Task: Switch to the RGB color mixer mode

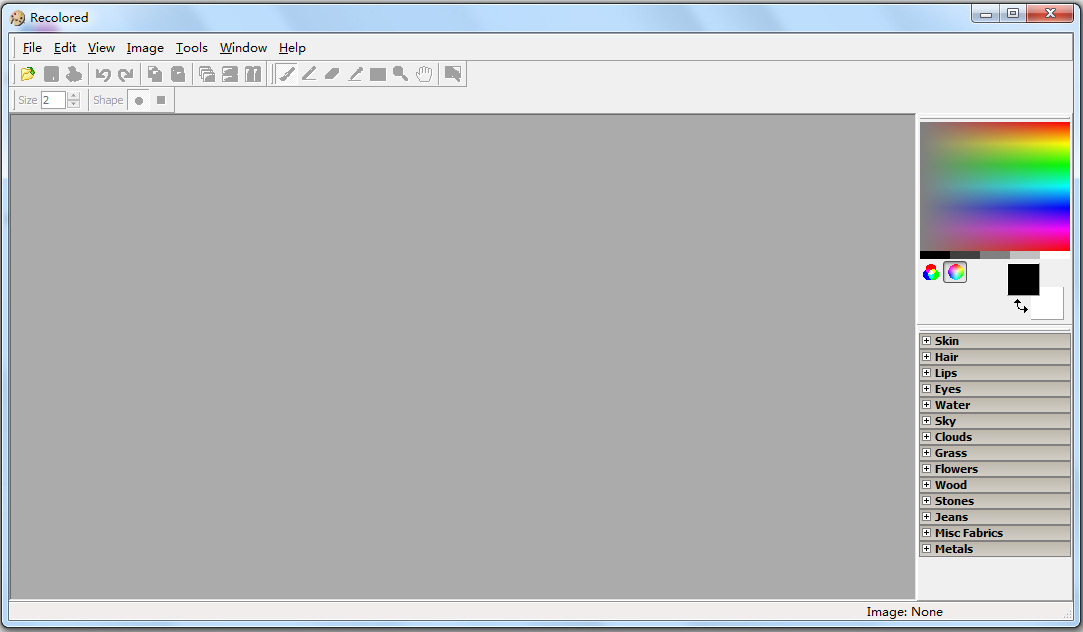Action: click(931, 272)
